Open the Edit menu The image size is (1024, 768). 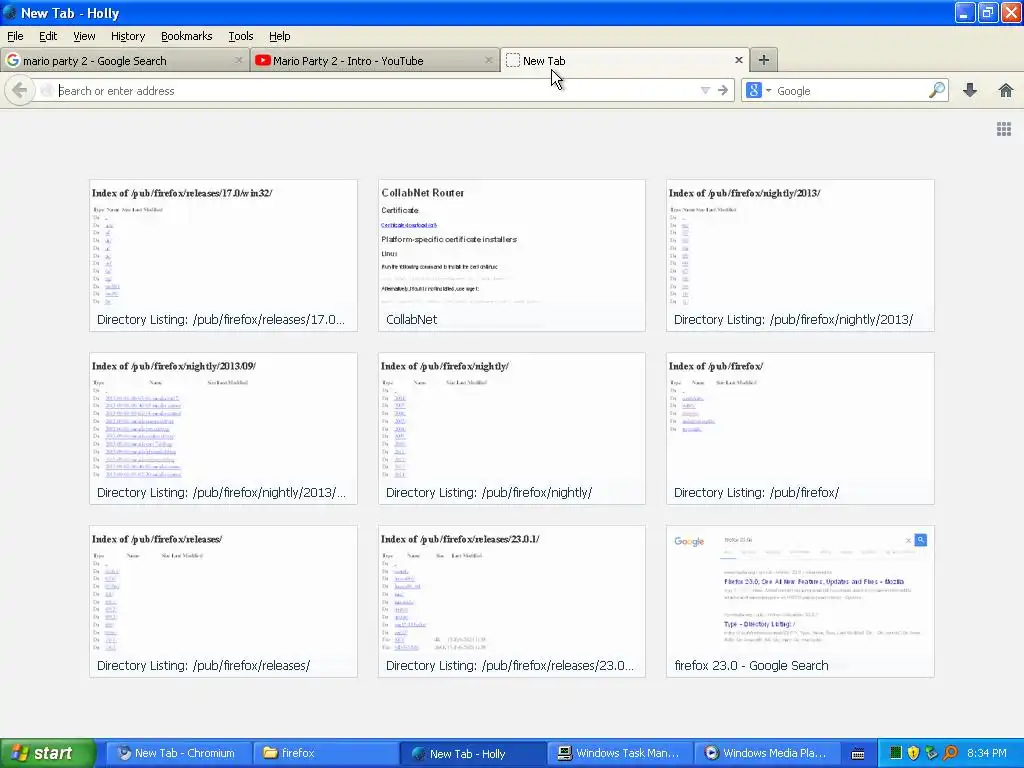click(48, 36)
